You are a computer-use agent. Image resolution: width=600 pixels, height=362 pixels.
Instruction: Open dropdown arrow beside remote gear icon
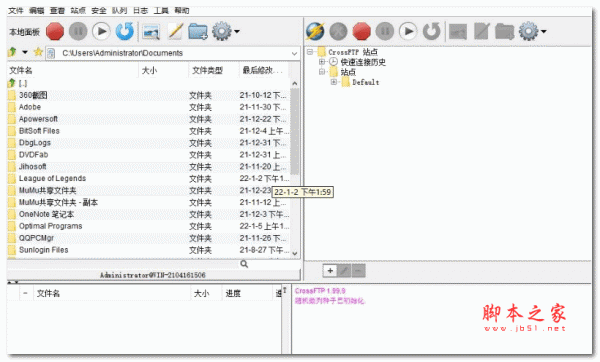tap(544, 31)
